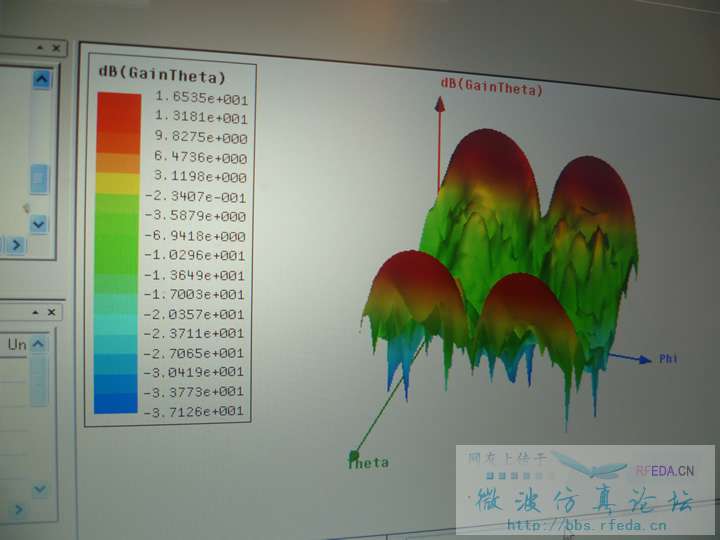Viewport: 720px width, 540px height.
Task: Click the 'Un' column header
Action: coord(17,344)
